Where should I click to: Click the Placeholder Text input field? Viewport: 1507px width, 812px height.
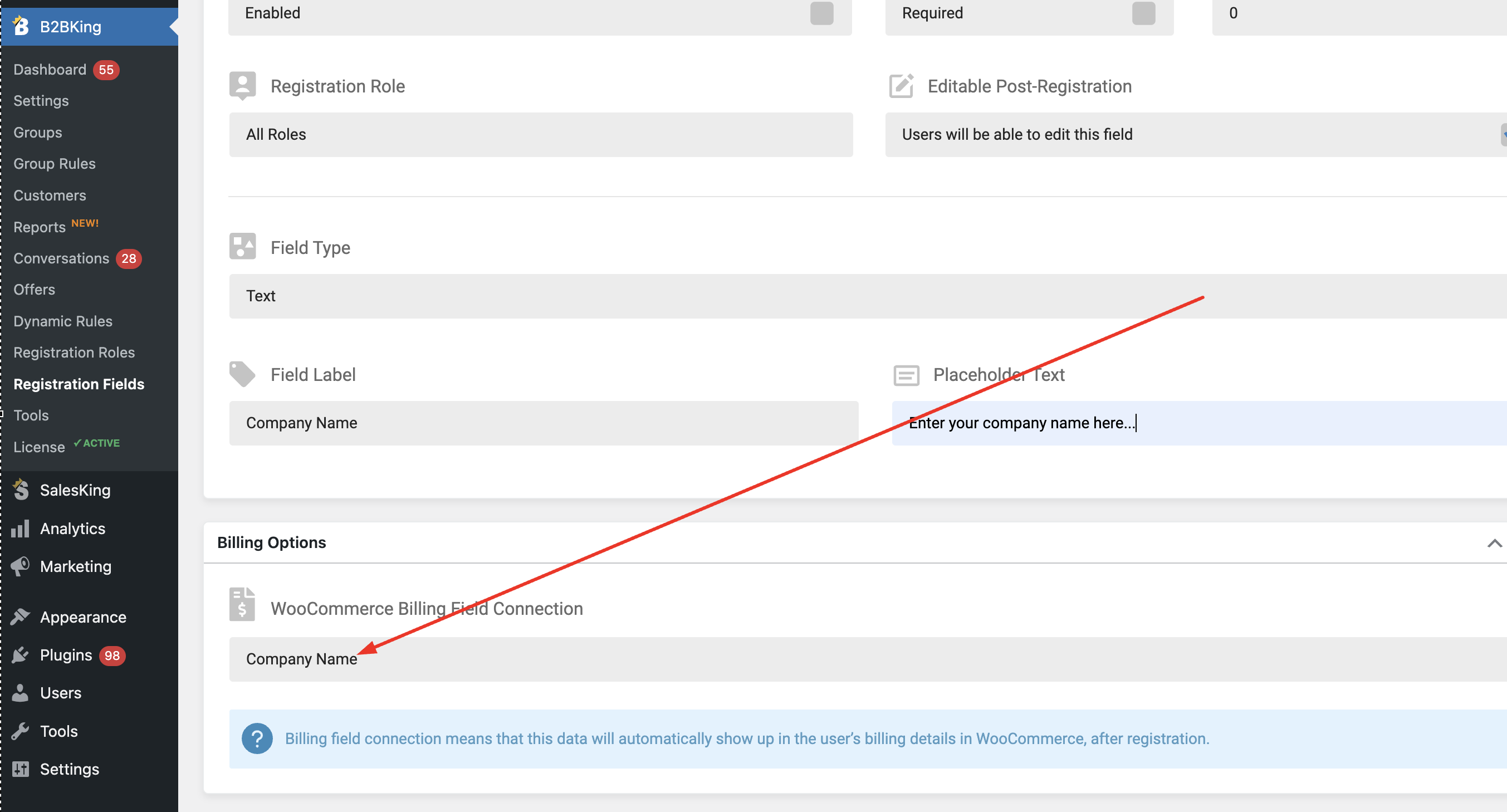click(1199, 423)
